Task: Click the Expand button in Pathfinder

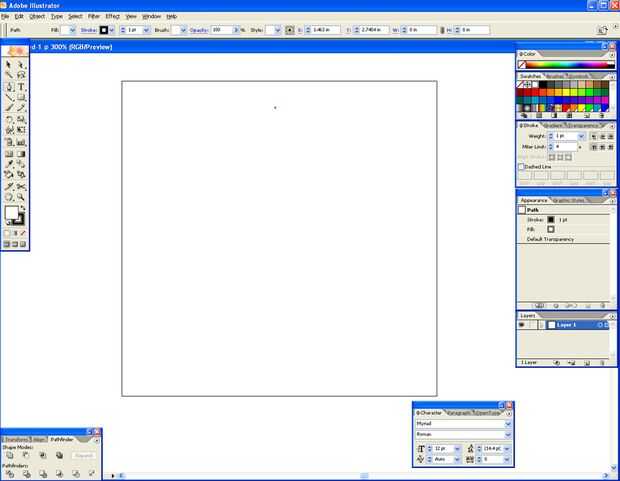Action: coord(83,456)
